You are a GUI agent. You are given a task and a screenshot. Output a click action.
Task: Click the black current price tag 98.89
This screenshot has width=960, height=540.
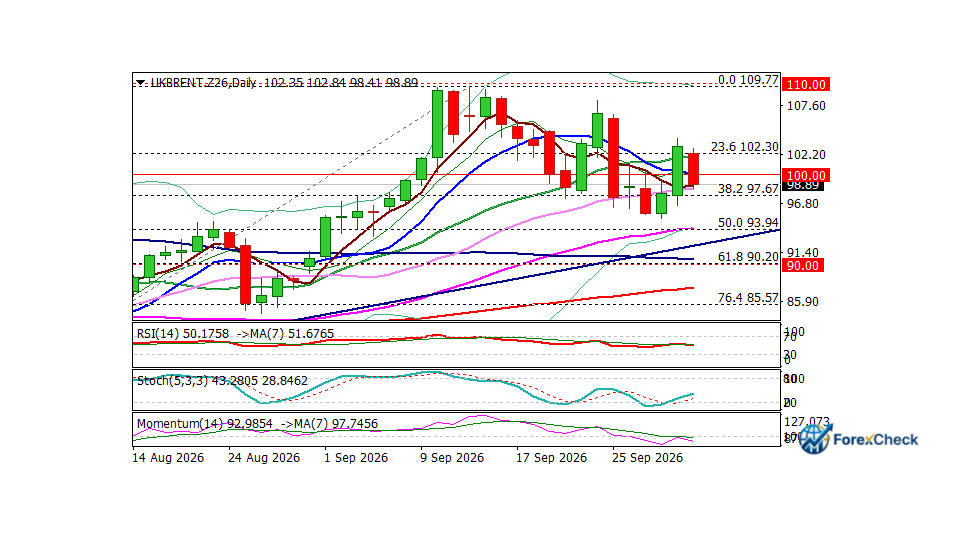pos(803,186)
